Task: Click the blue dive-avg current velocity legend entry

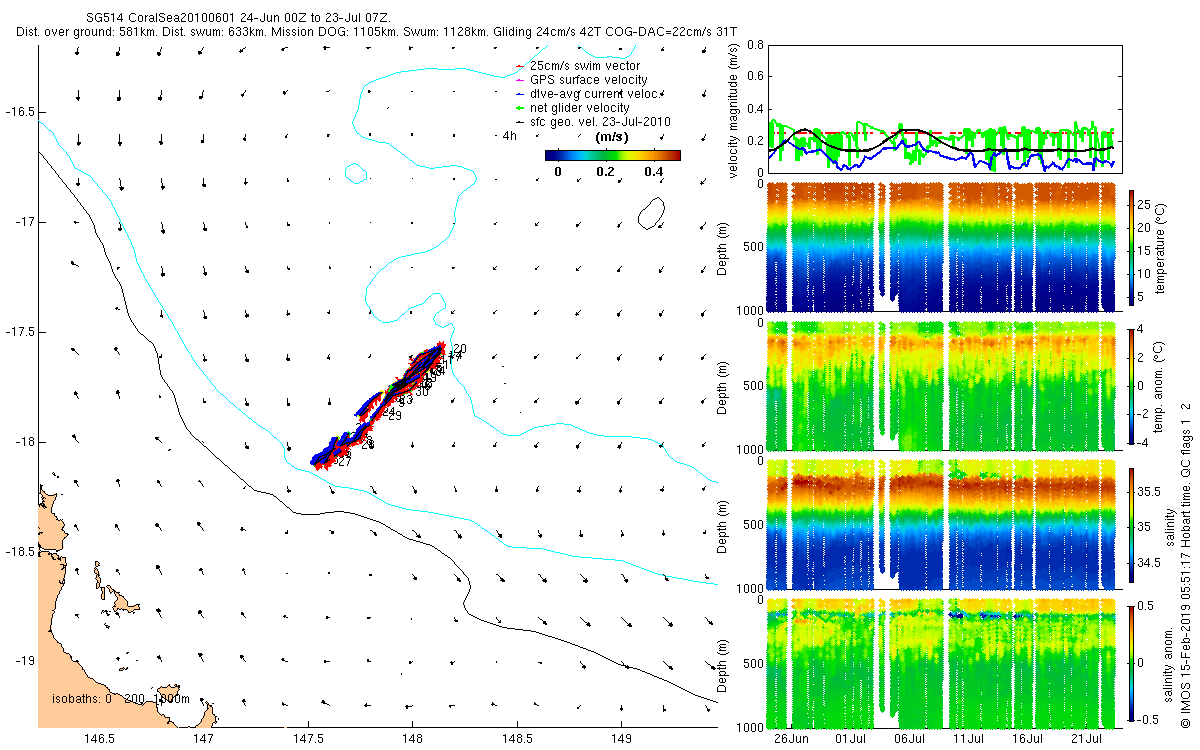Action: point(597,94)
